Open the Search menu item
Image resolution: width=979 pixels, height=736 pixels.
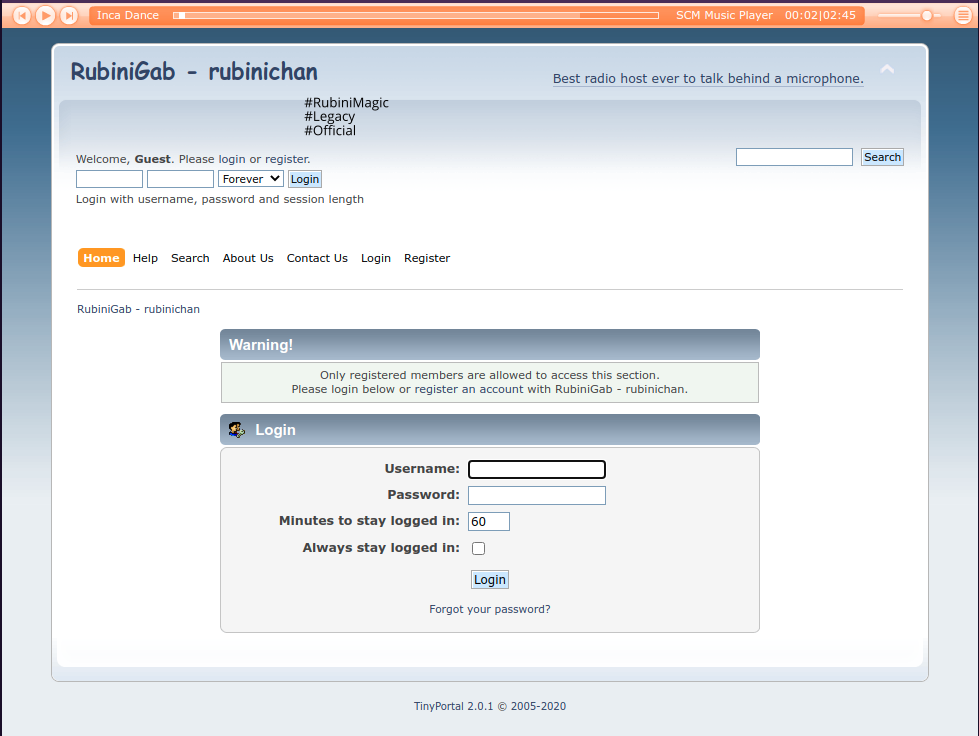[x=190, y=258]
